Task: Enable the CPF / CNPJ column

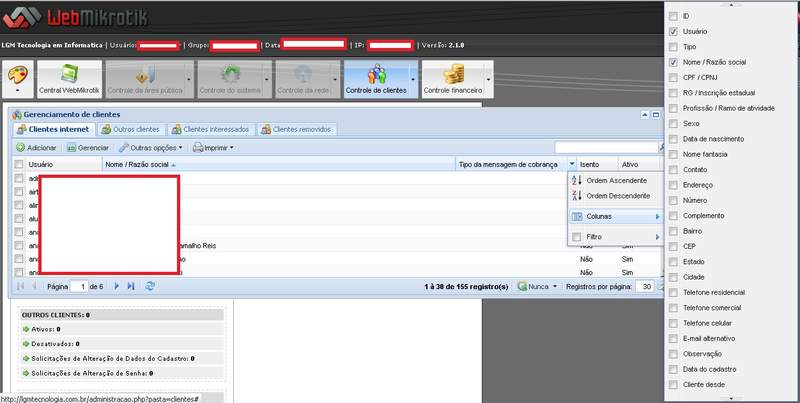Action: (673, 78)
